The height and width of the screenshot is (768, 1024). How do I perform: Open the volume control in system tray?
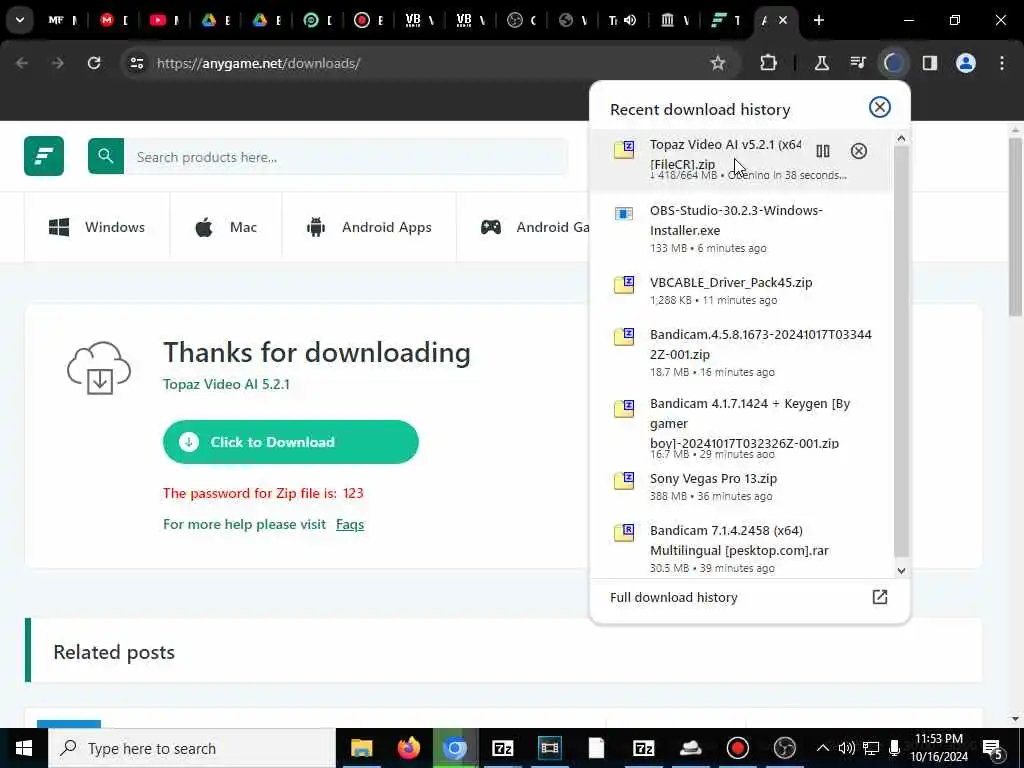pyautogui.click(x=846, y=748)
